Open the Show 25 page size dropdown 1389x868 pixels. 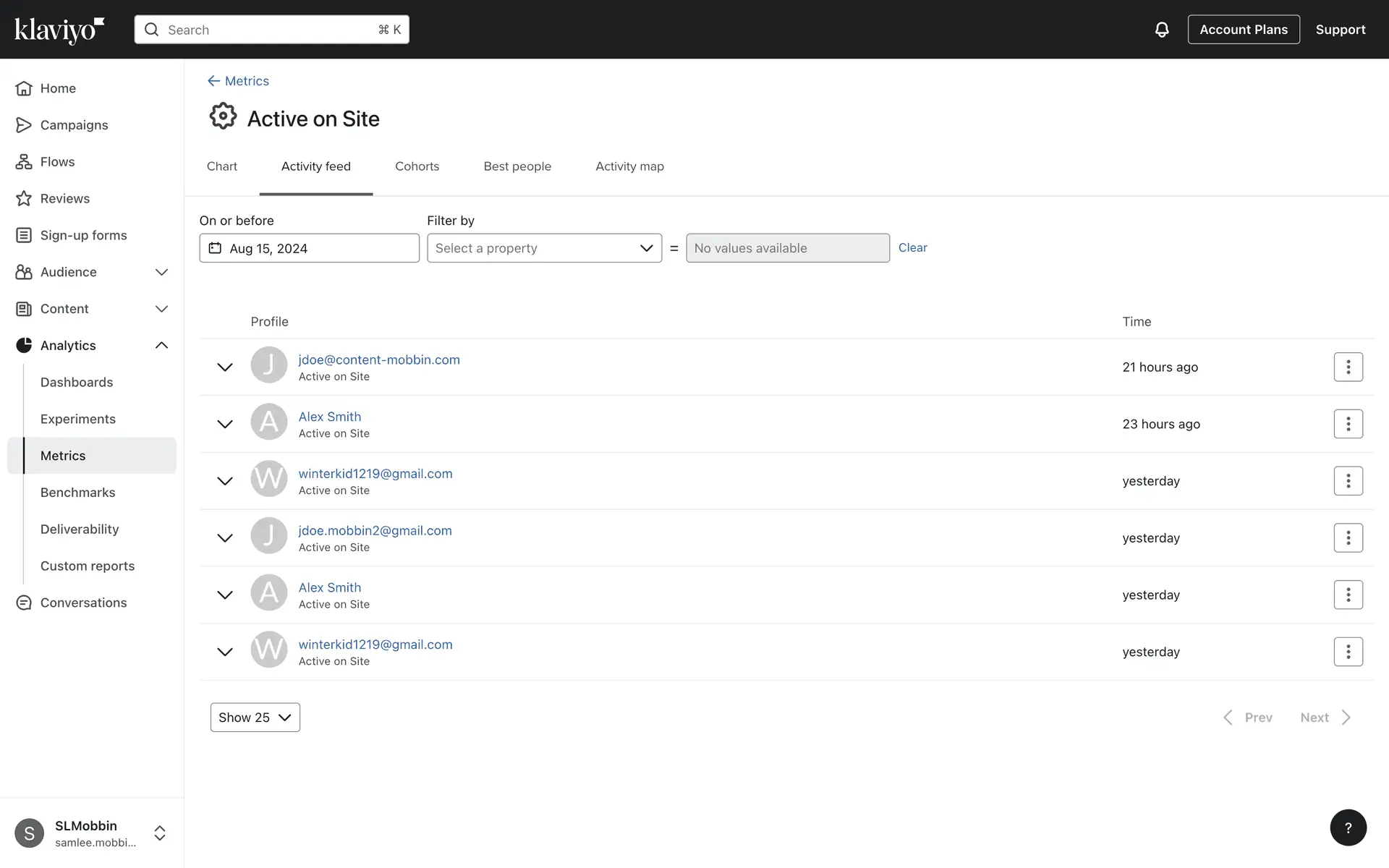(x=255, y=718)
